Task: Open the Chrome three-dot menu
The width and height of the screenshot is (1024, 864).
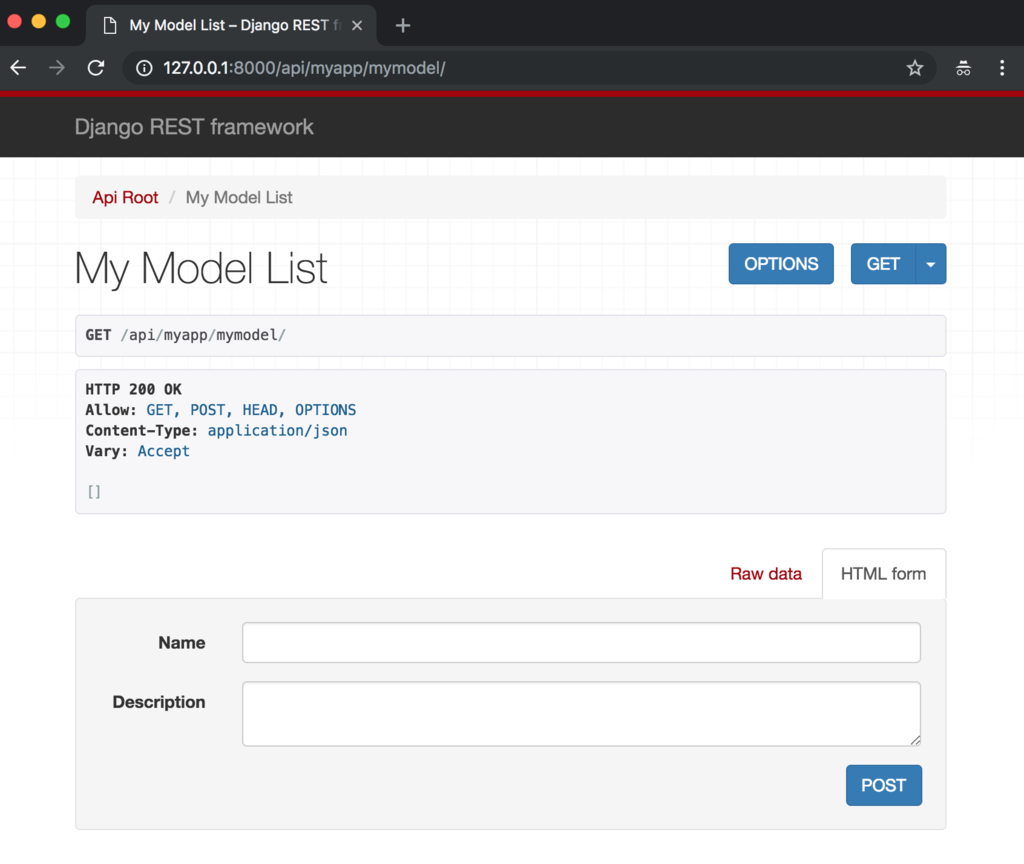Action: [1002, 68]
